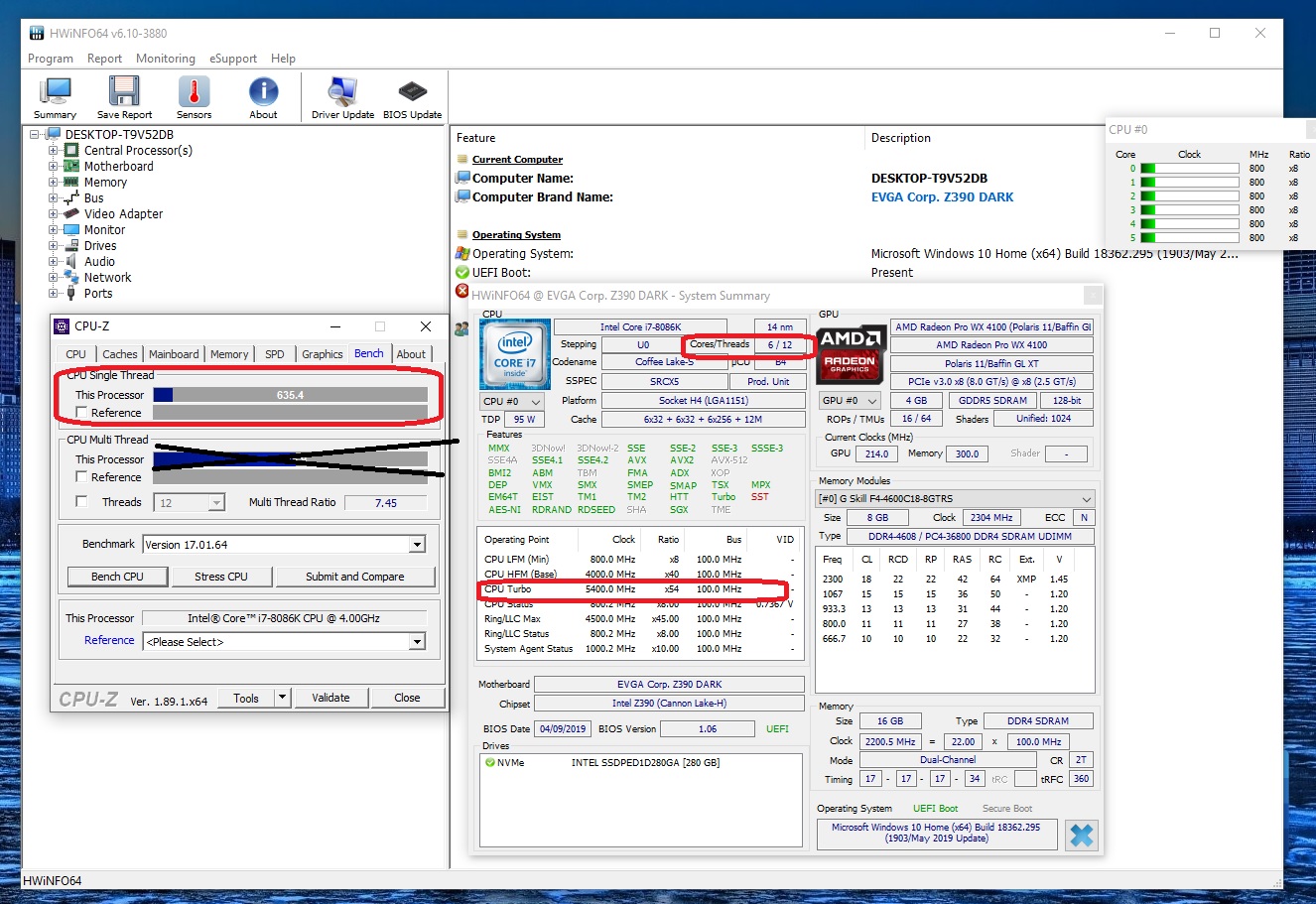Open the Threads count dropdown
Image resolution: width=1316 pixels, height=904 pixels.
[x=216, y=503]
